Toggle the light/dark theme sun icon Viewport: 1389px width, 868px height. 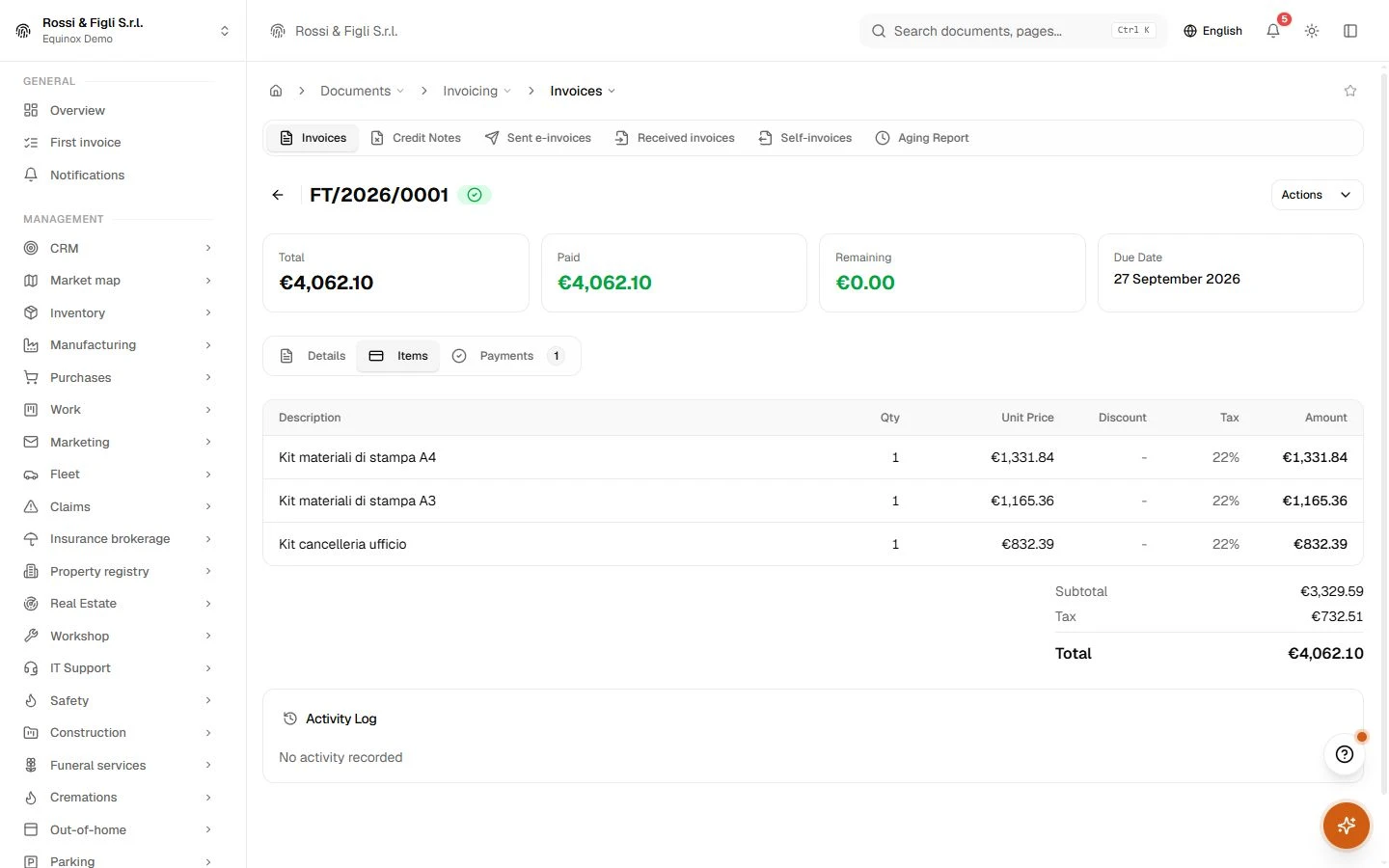click(x=1312, y=31)
